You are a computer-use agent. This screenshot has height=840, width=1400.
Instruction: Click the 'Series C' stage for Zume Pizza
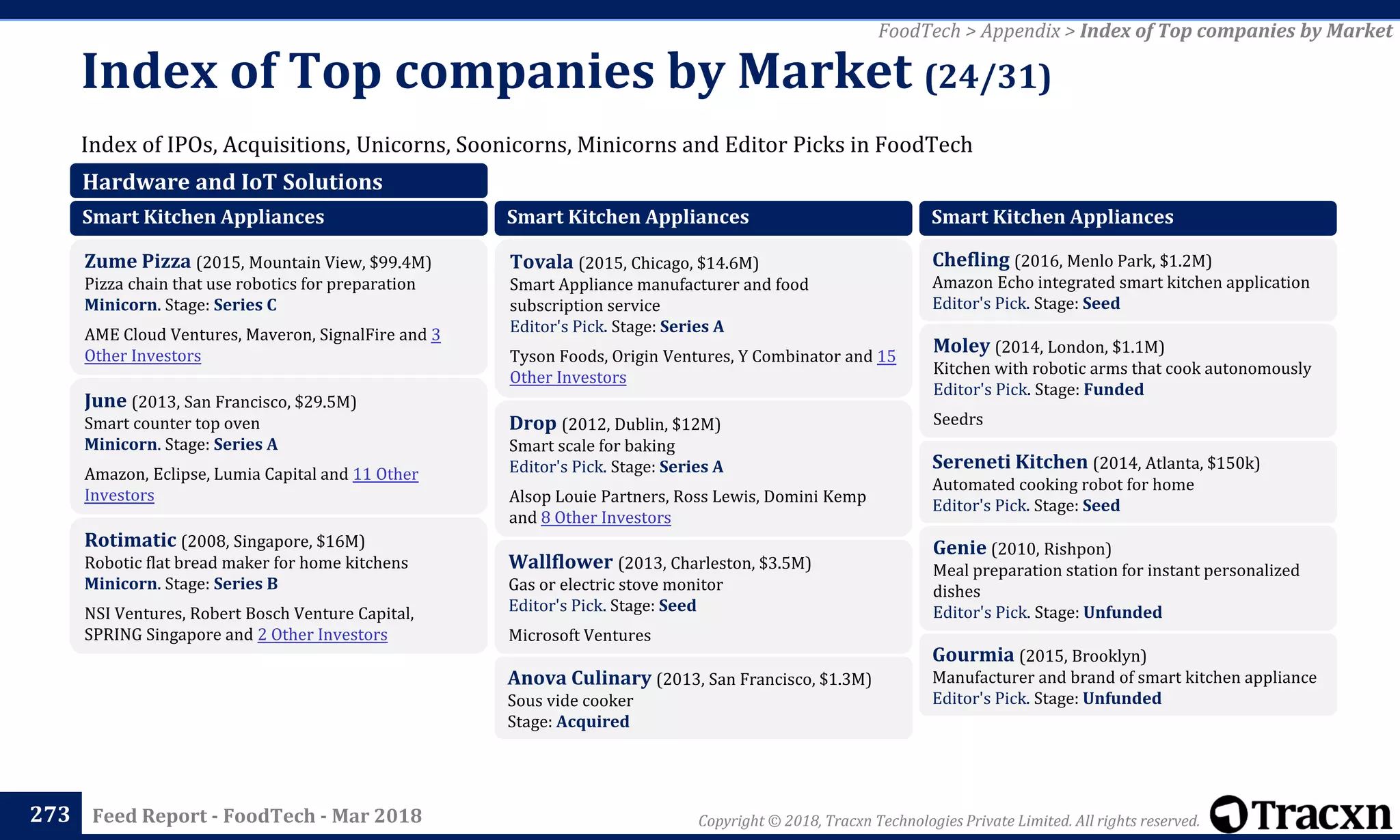245,305
